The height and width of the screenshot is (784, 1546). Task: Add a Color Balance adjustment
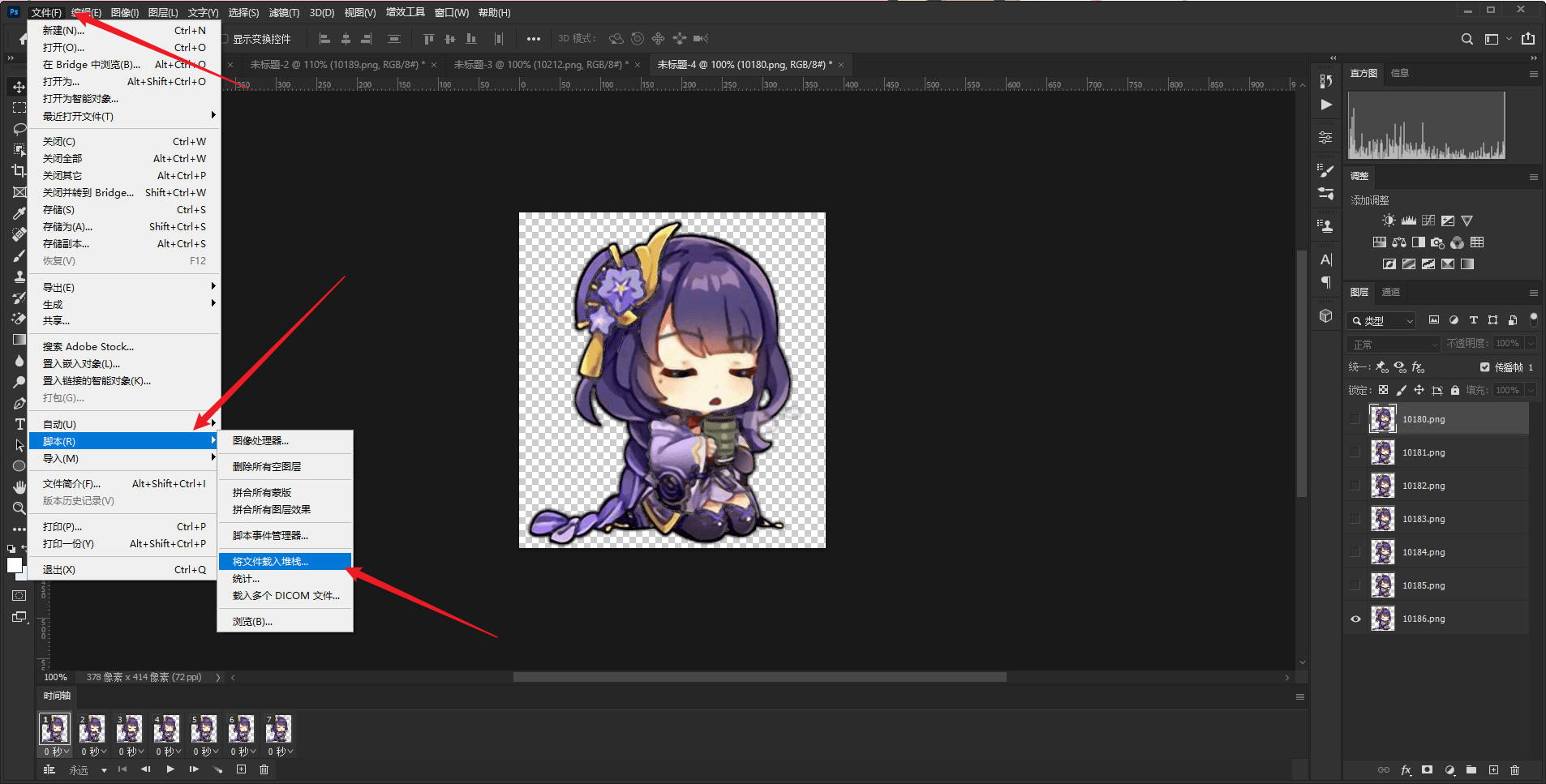coord(1398,242)
